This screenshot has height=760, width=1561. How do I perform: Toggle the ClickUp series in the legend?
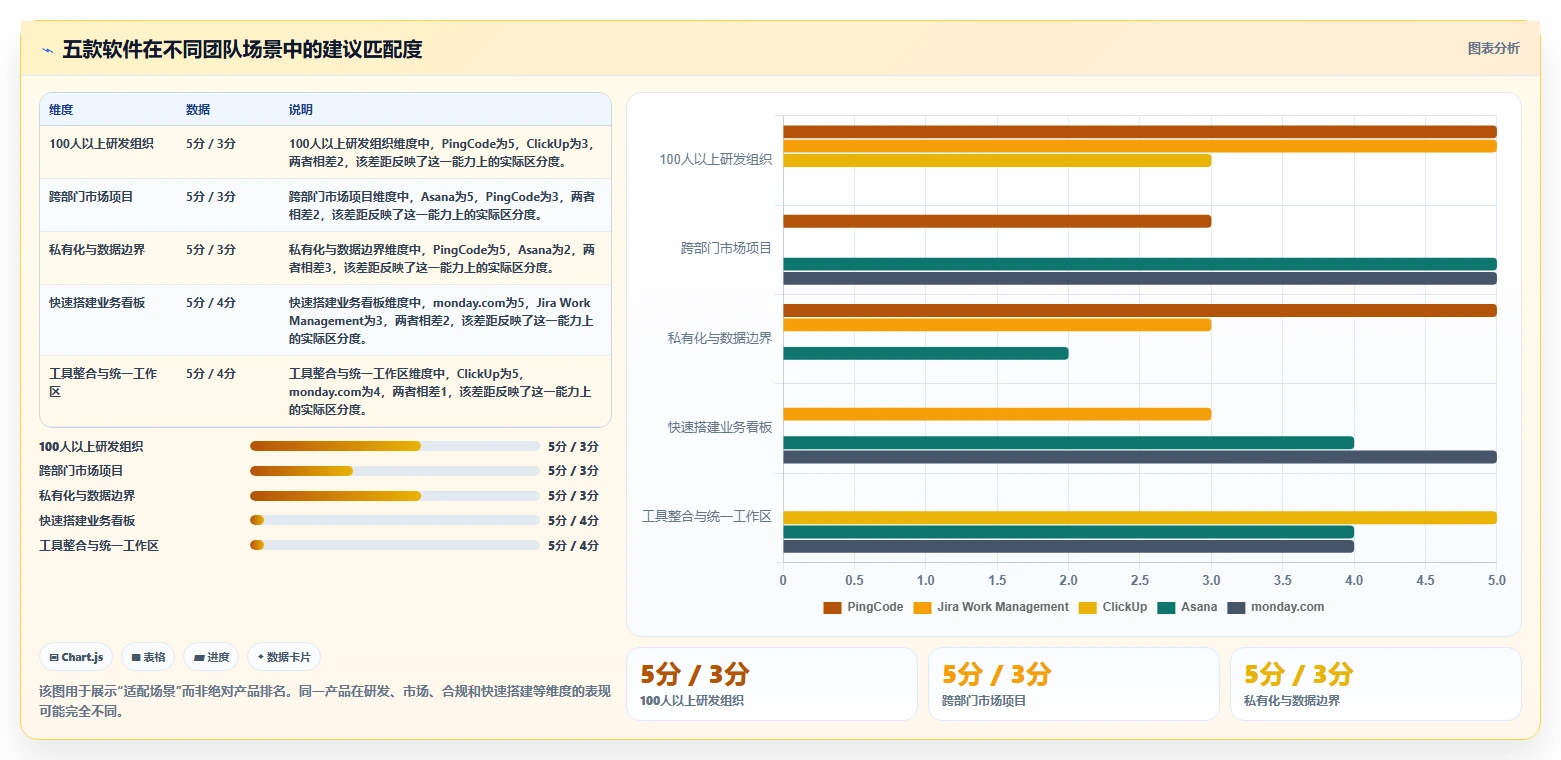click(x=1113, y=607)
